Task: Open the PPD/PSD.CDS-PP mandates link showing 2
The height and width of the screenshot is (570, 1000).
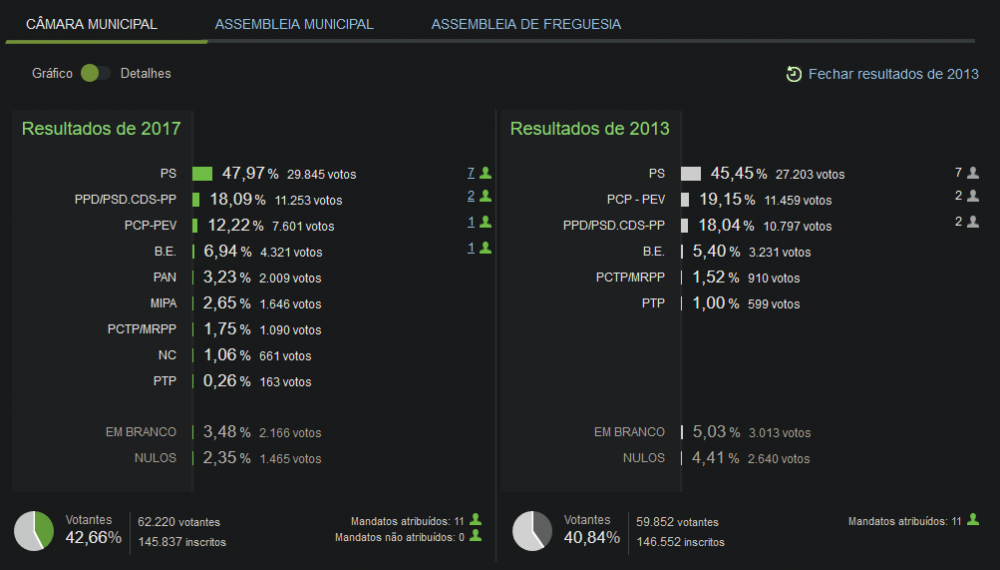Action: (471, 196)
